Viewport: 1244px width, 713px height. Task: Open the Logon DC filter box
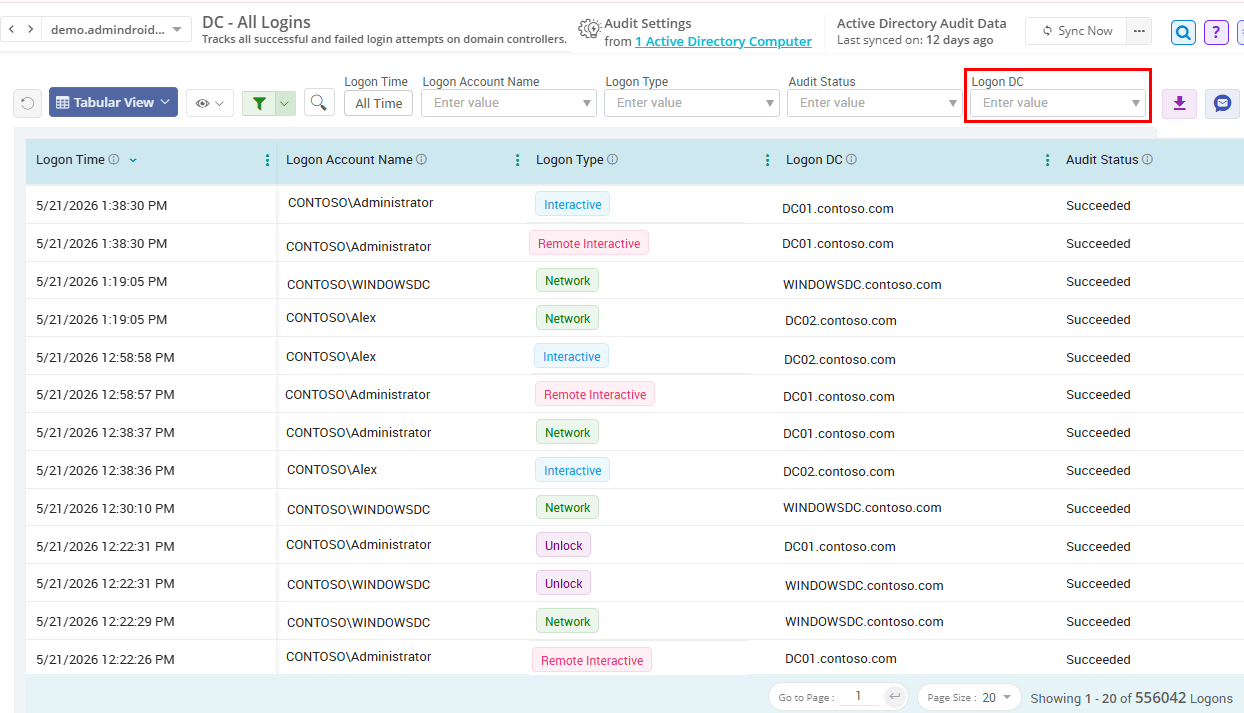pyautogui.click(x=1058, y=103)
